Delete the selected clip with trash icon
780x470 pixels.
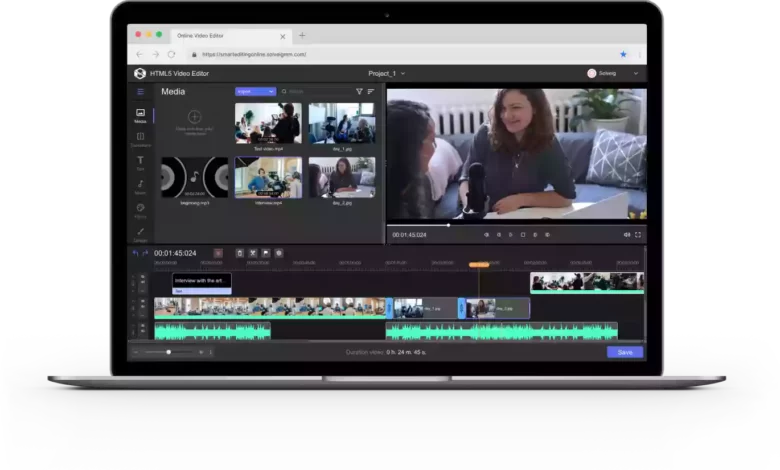(240, 253)
